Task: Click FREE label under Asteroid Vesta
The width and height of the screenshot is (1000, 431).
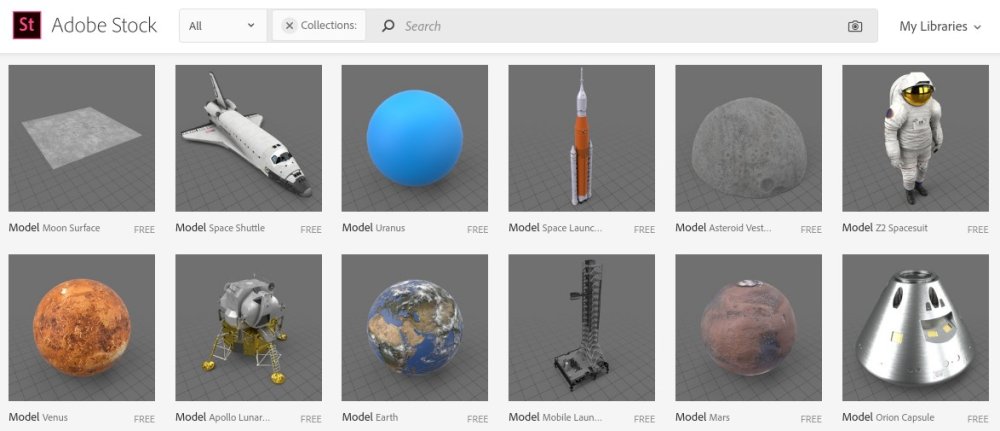Action: click(x=811, y=230)
